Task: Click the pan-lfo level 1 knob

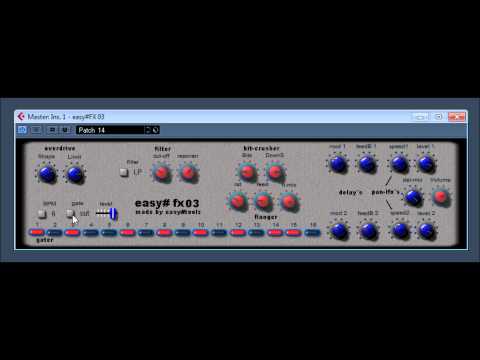Action: [426, 163]
